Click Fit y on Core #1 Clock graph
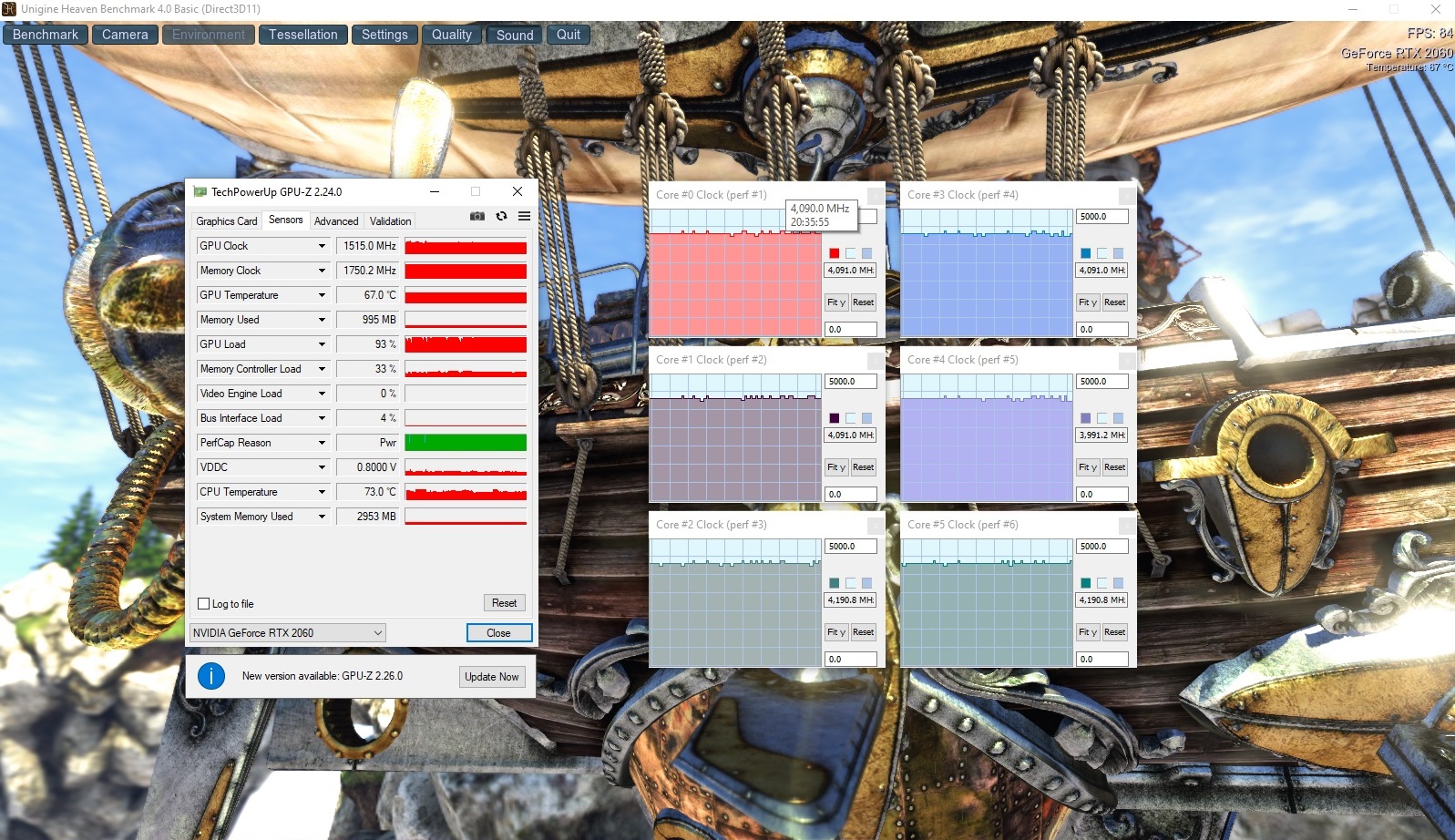 click(x=836, y=467)
